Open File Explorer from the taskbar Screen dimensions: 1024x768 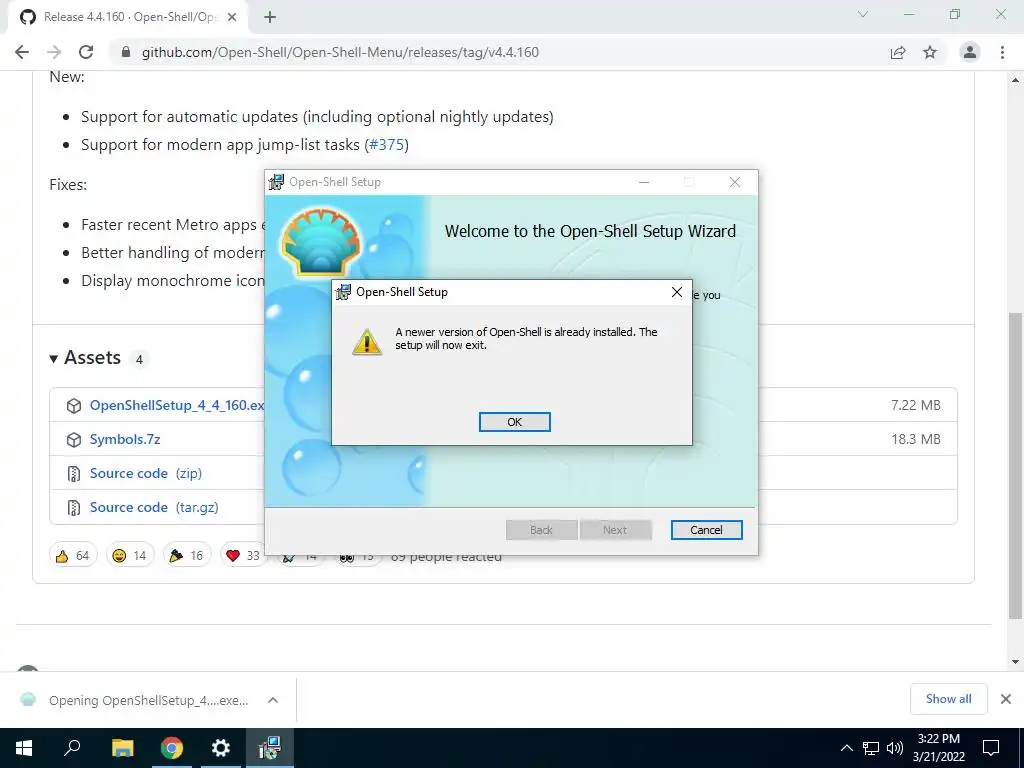coord(122,748)
